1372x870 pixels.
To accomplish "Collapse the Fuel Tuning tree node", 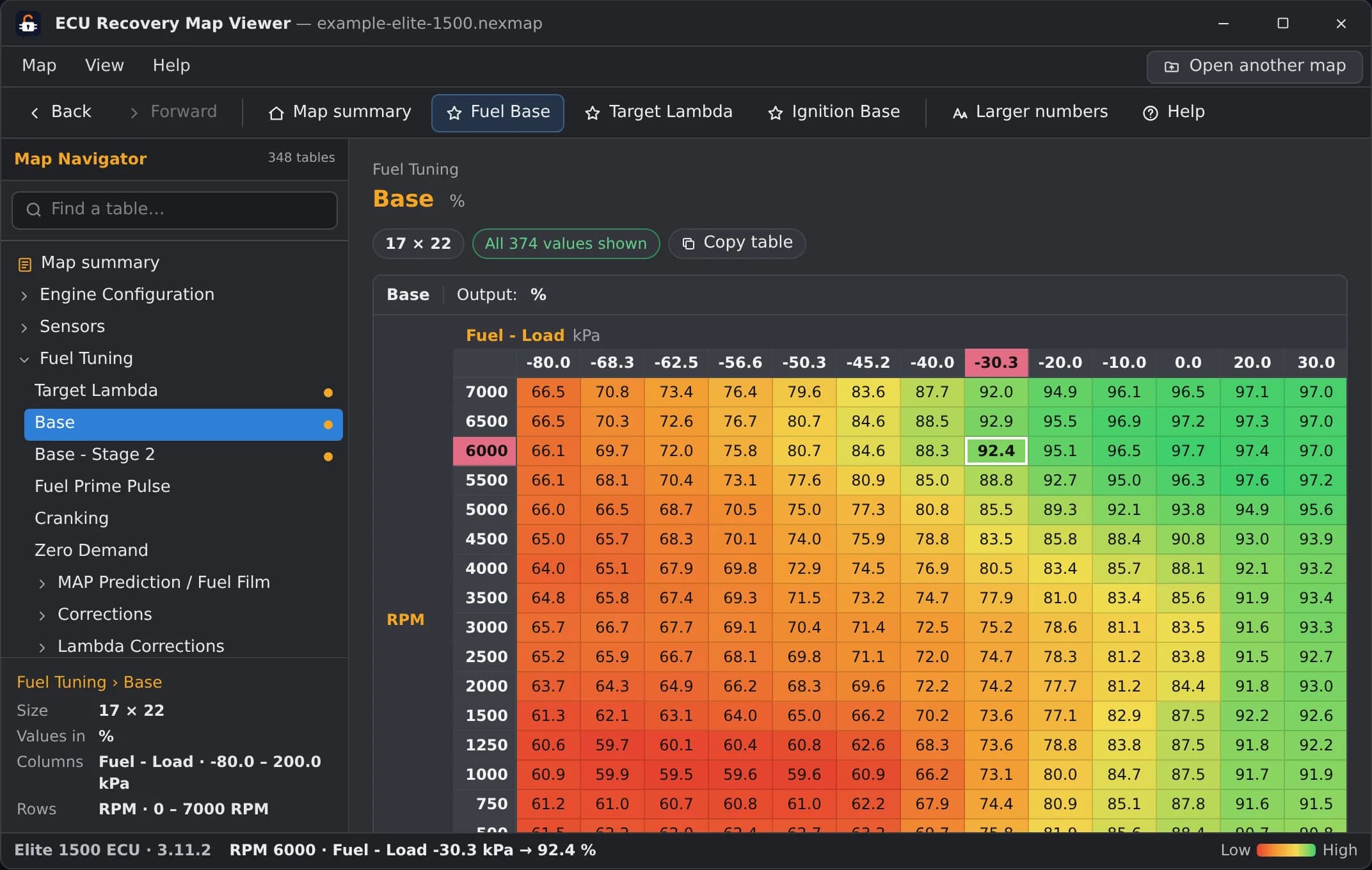I will 24,360.
